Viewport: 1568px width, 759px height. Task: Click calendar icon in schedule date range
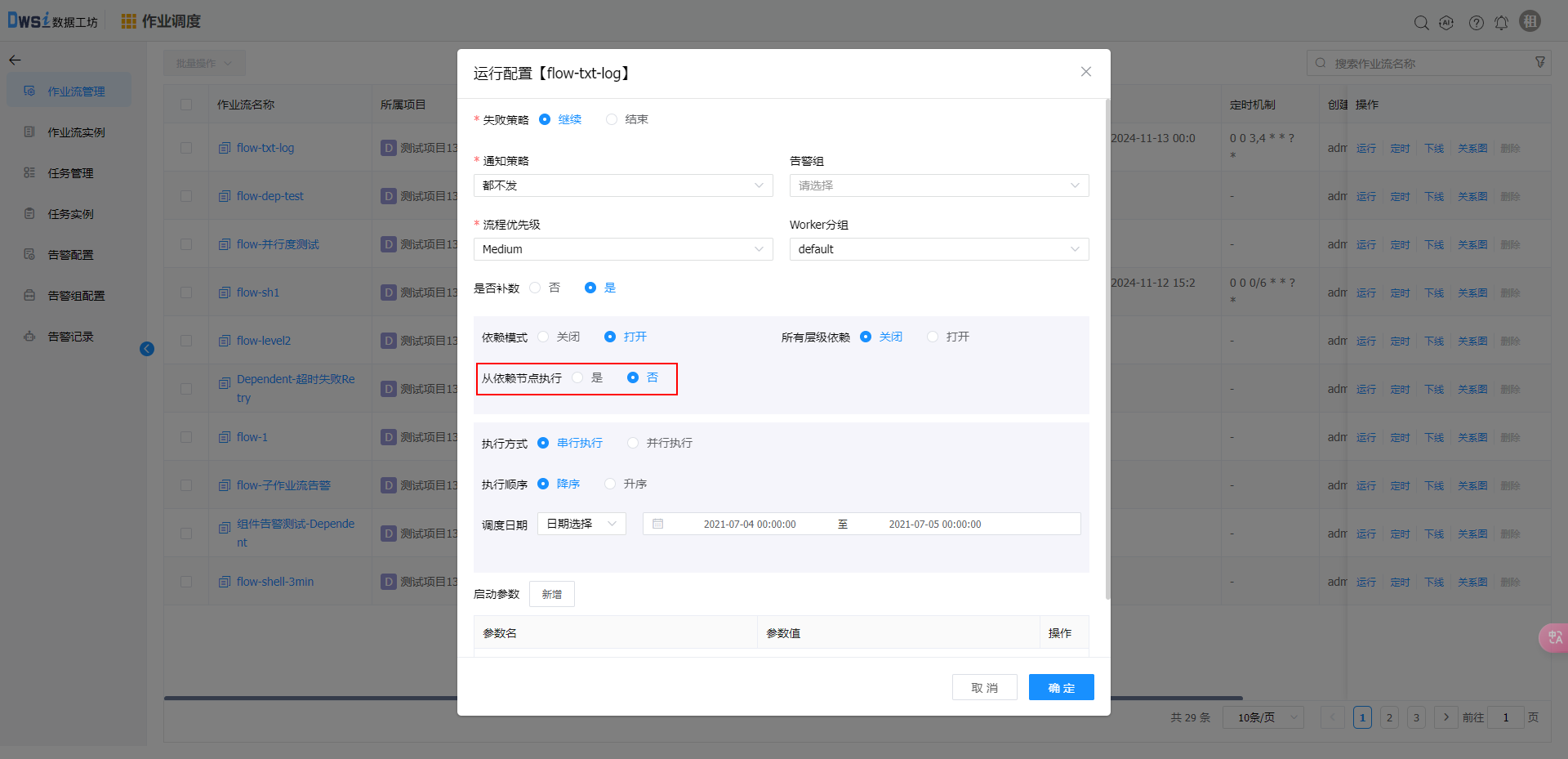(657, 524)
